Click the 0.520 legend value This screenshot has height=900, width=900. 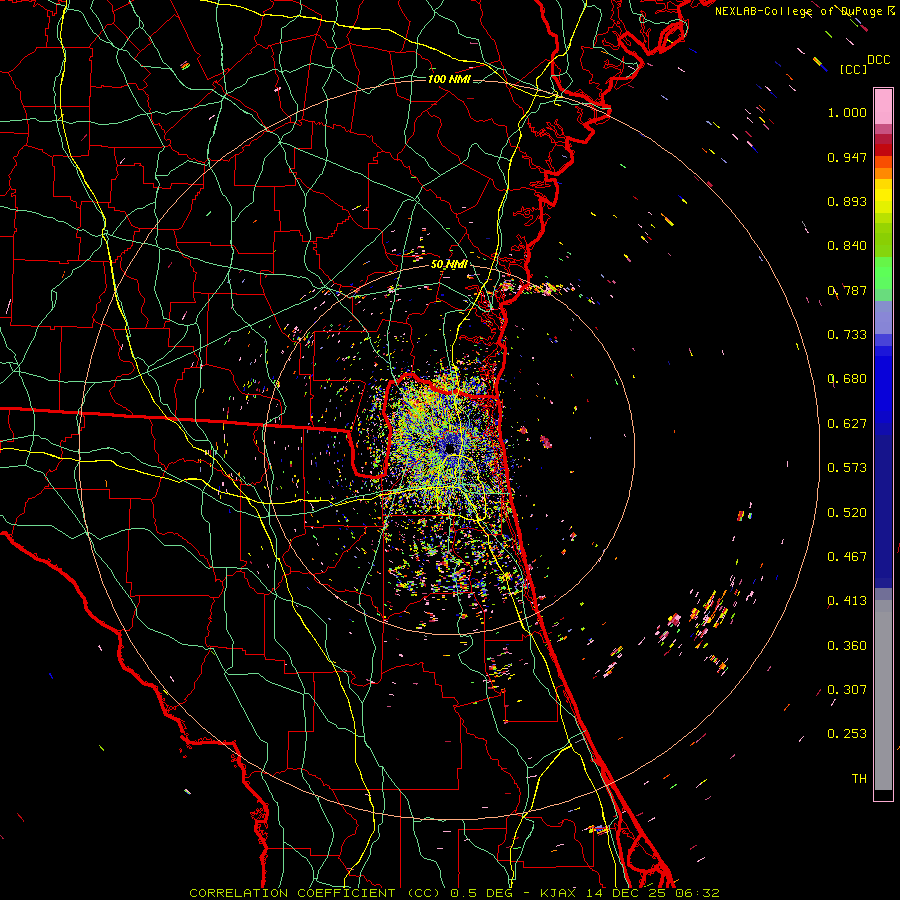(x=847, y=513)
